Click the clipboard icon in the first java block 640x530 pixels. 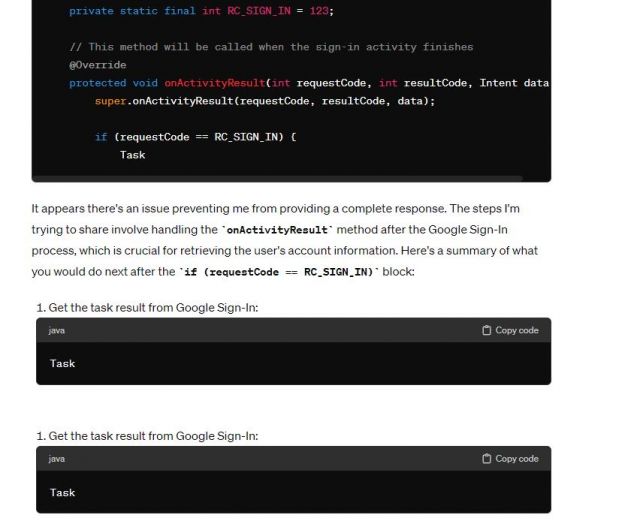[x=486, y=330]
